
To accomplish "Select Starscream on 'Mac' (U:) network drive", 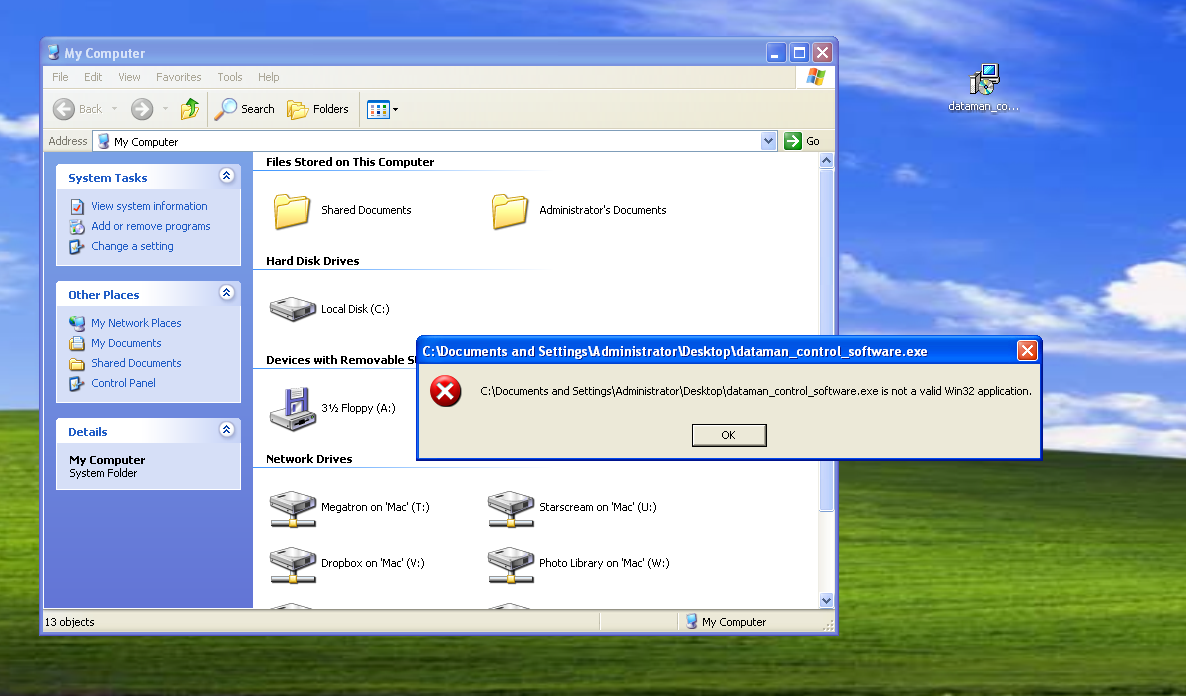I will (x=511, y=508).
